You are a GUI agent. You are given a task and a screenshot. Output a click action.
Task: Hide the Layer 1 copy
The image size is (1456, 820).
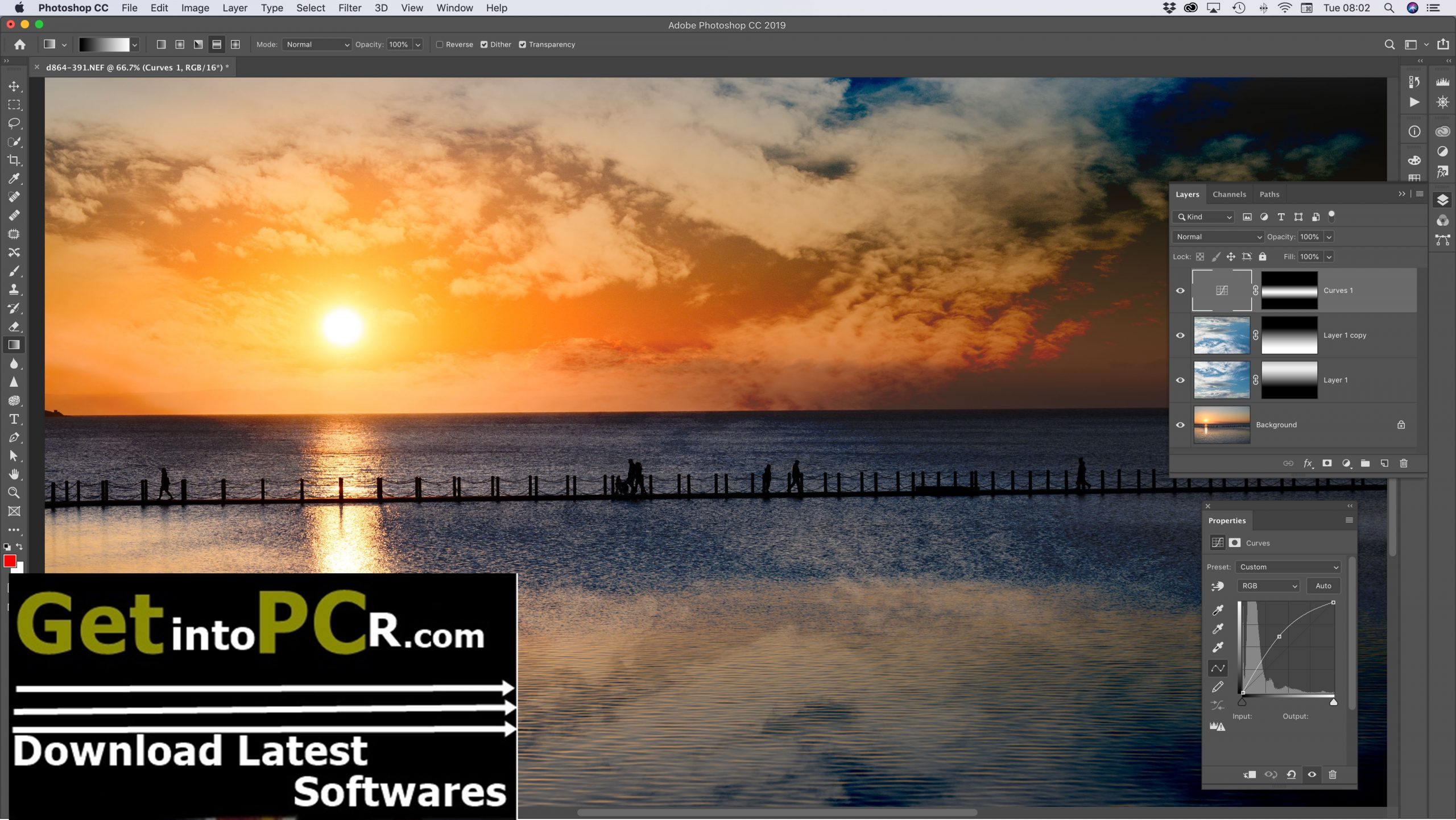click(x=1180, y=335)
